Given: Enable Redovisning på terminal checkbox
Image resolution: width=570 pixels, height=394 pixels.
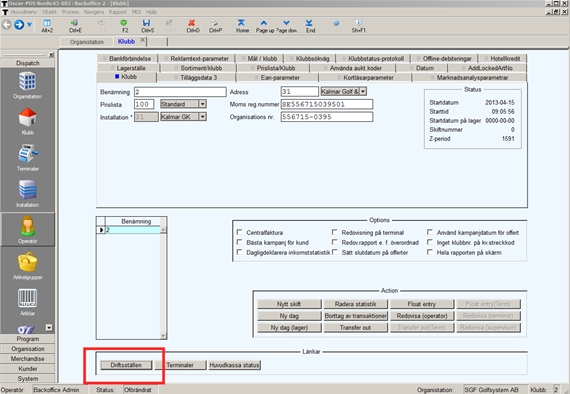Looking at the screenshot, I should click(x=334, y=232).
